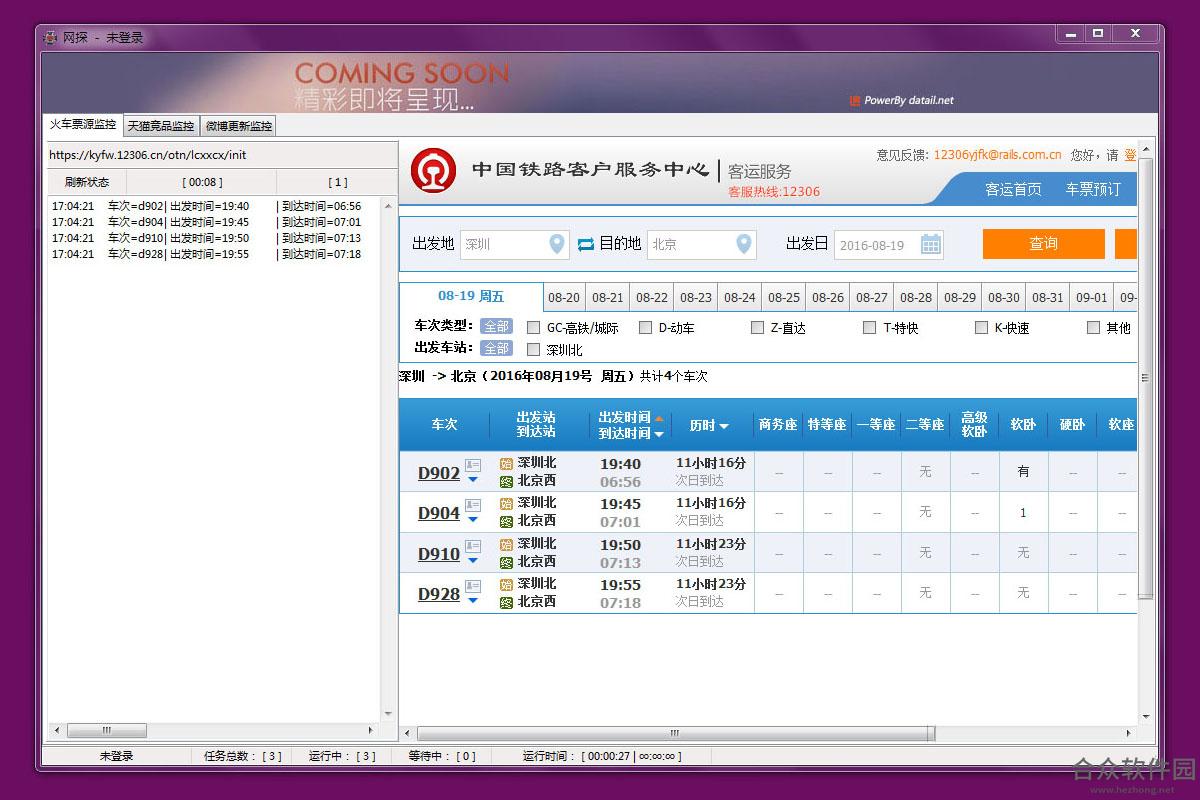Click the 网探 app icon in the title bar
The image size is (1200, 800).
point(51,37)
